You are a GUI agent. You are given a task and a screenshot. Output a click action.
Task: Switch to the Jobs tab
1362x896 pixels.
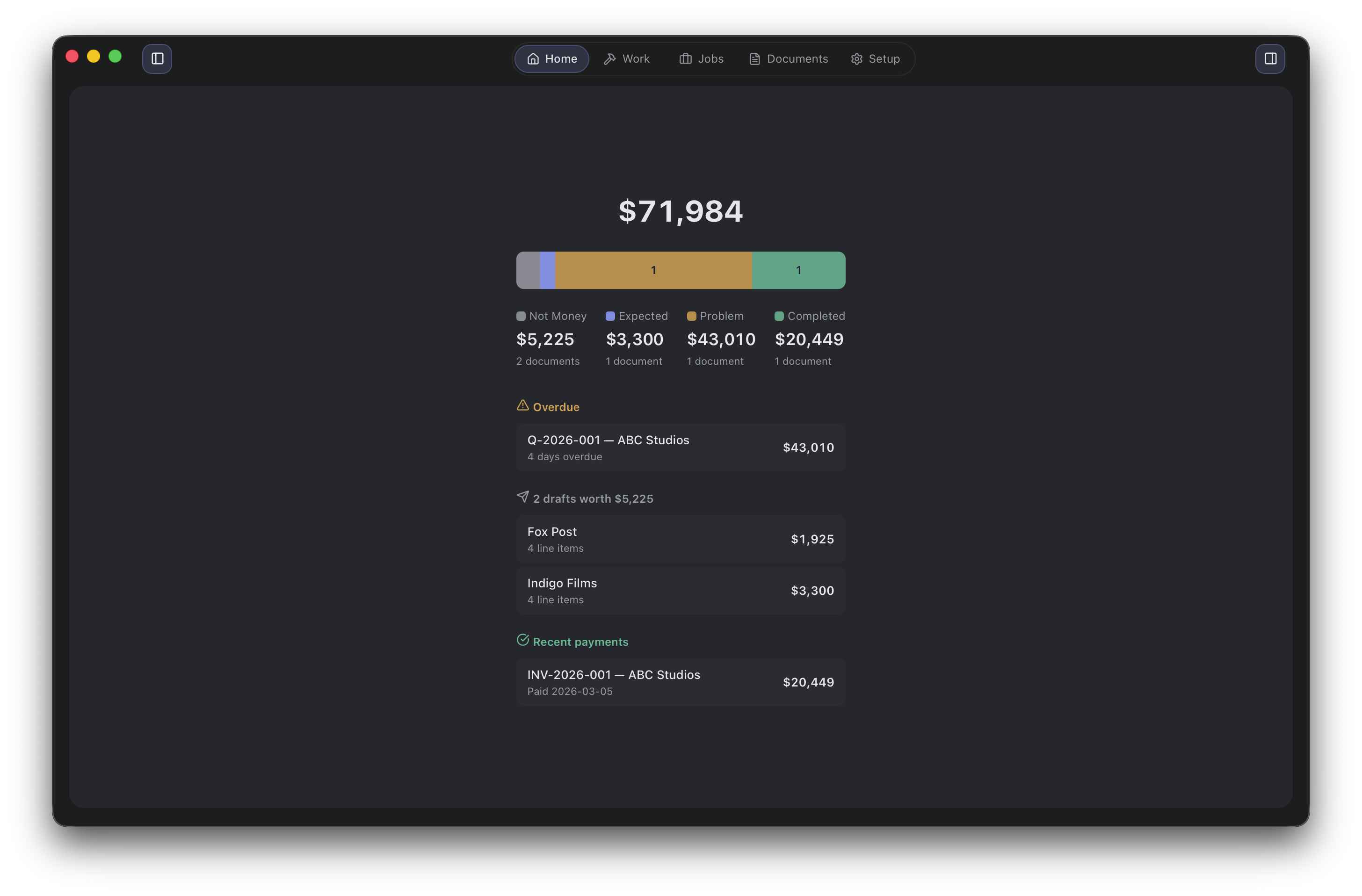[x=701, y=58]
